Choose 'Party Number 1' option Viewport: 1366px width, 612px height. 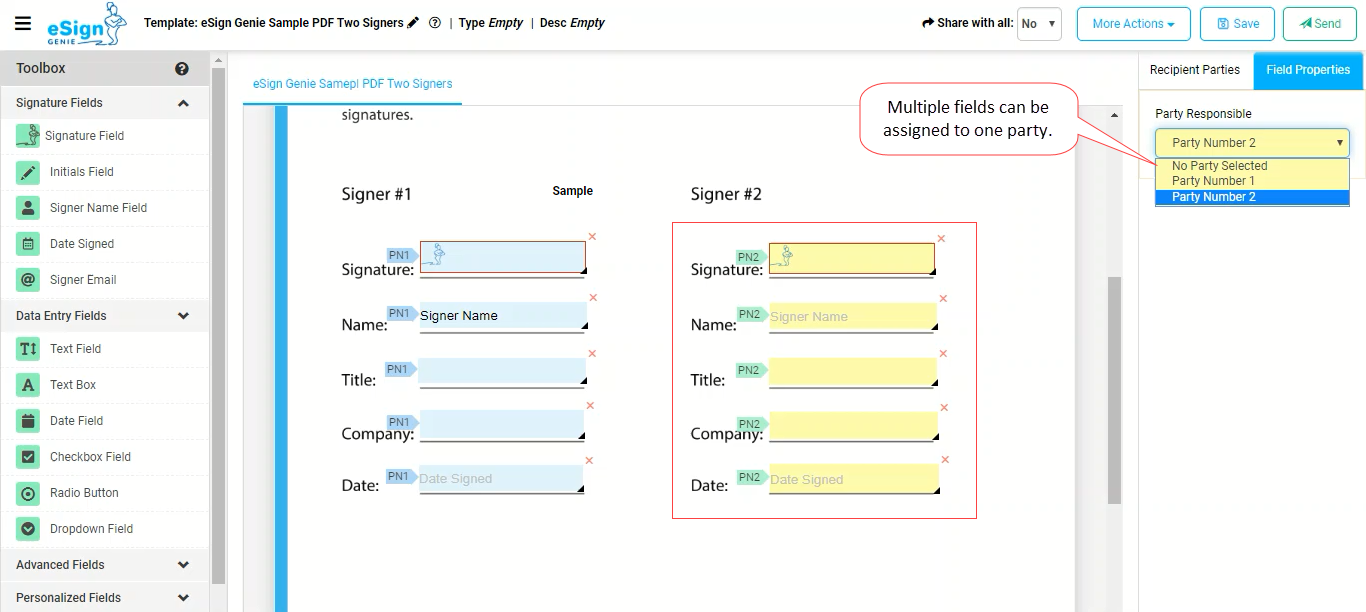coord(1252,181)
